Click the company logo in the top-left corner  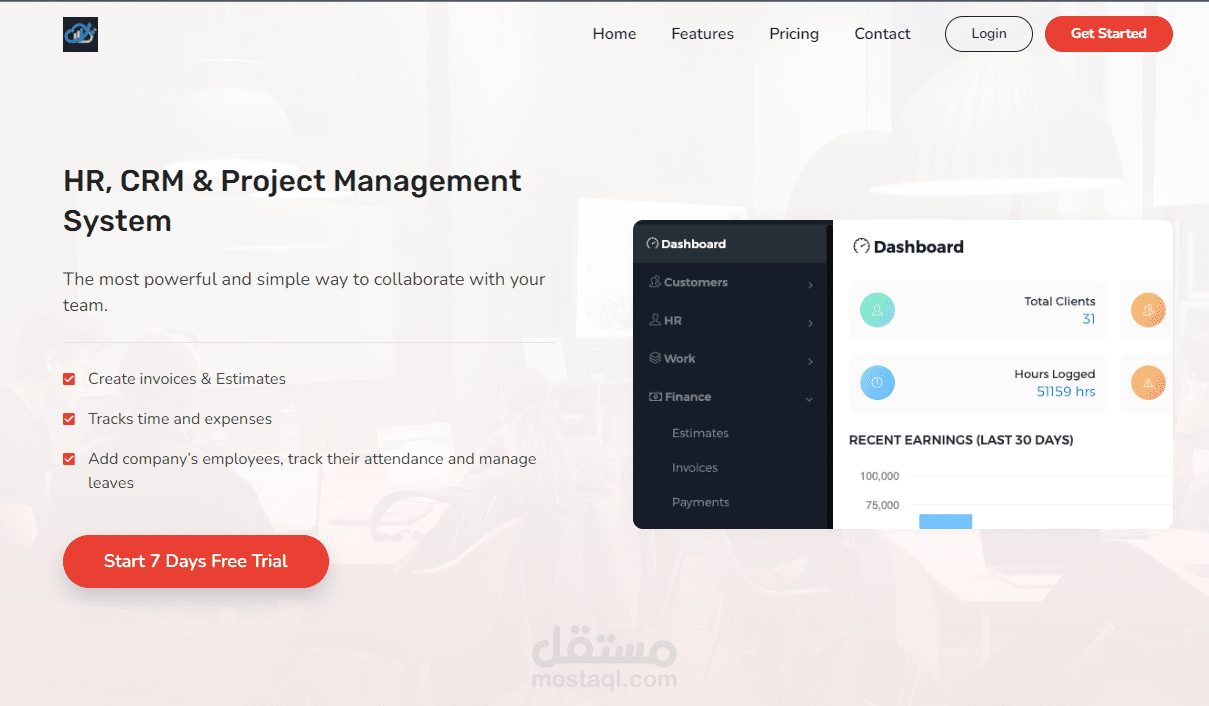(x=80, y=33)
